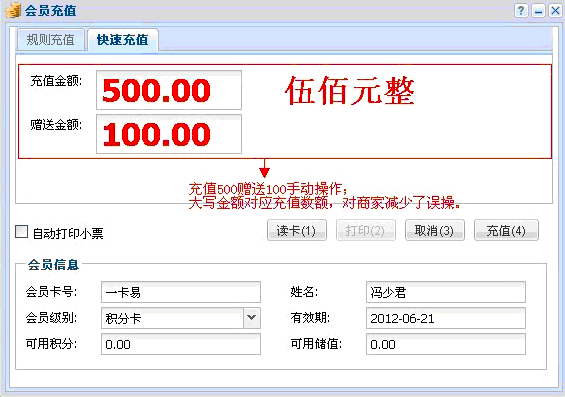The width and height of the screenshot is (565, 397).
Task: Select the 快速充值 tab
Action: tap(123, 40)
